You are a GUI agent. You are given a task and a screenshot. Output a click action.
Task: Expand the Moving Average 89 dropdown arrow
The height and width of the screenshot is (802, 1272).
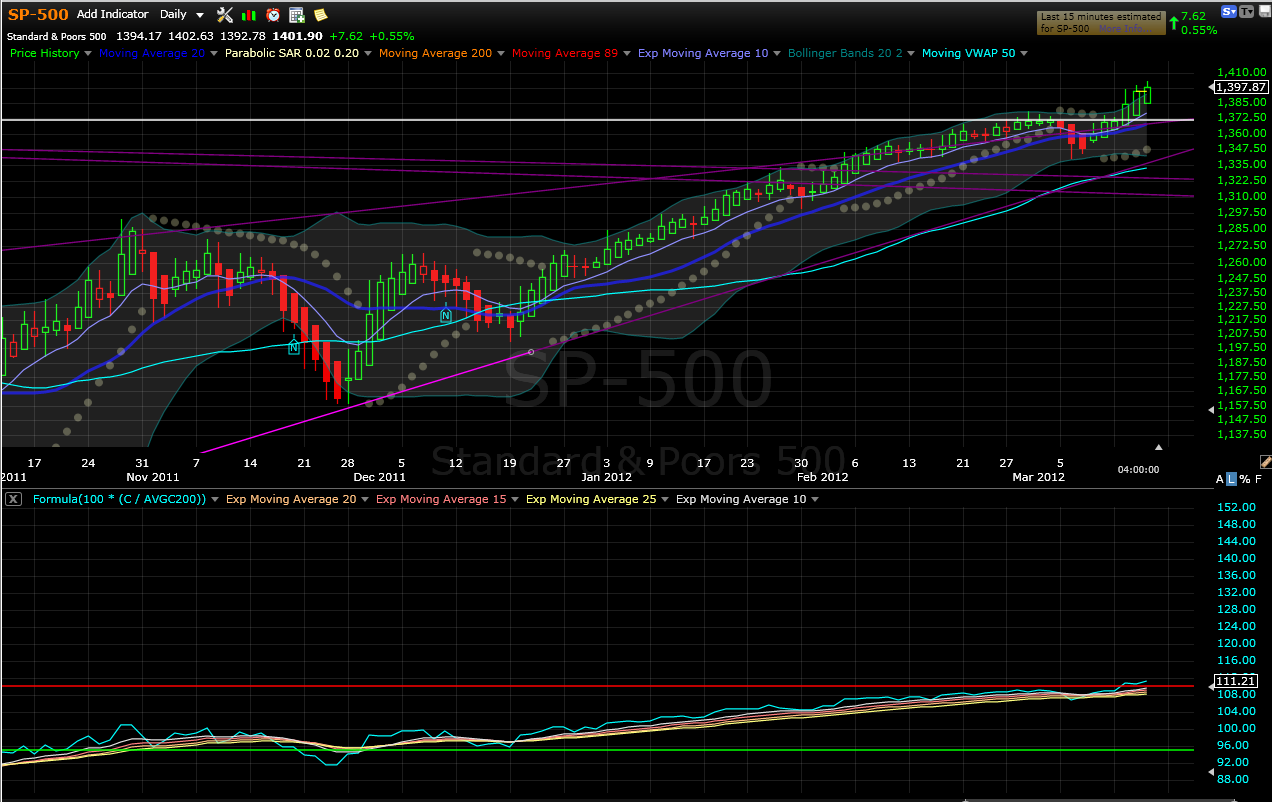coord(627,54)
